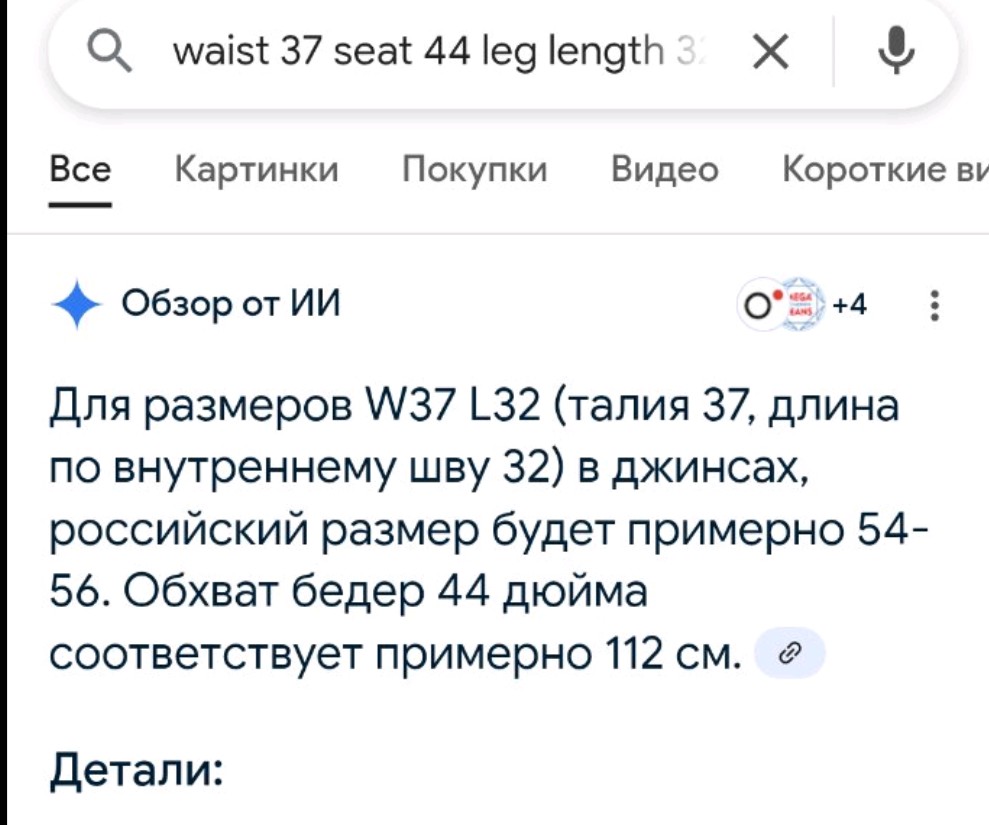Viewport: 989px width, 825px height.
Task: Open the "Покупки" tab
Action: pyautogui.click(x=475, y=171)
